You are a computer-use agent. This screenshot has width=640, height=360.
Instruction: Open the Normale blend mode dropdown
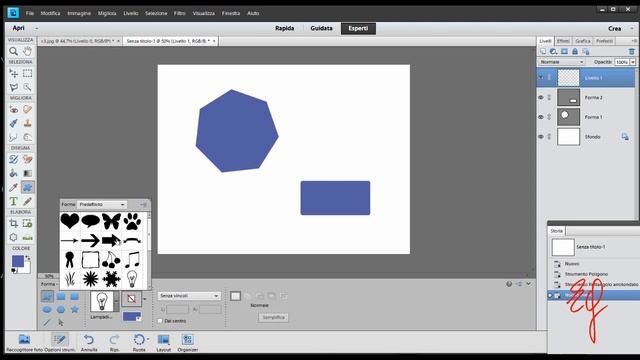[562, 62]
